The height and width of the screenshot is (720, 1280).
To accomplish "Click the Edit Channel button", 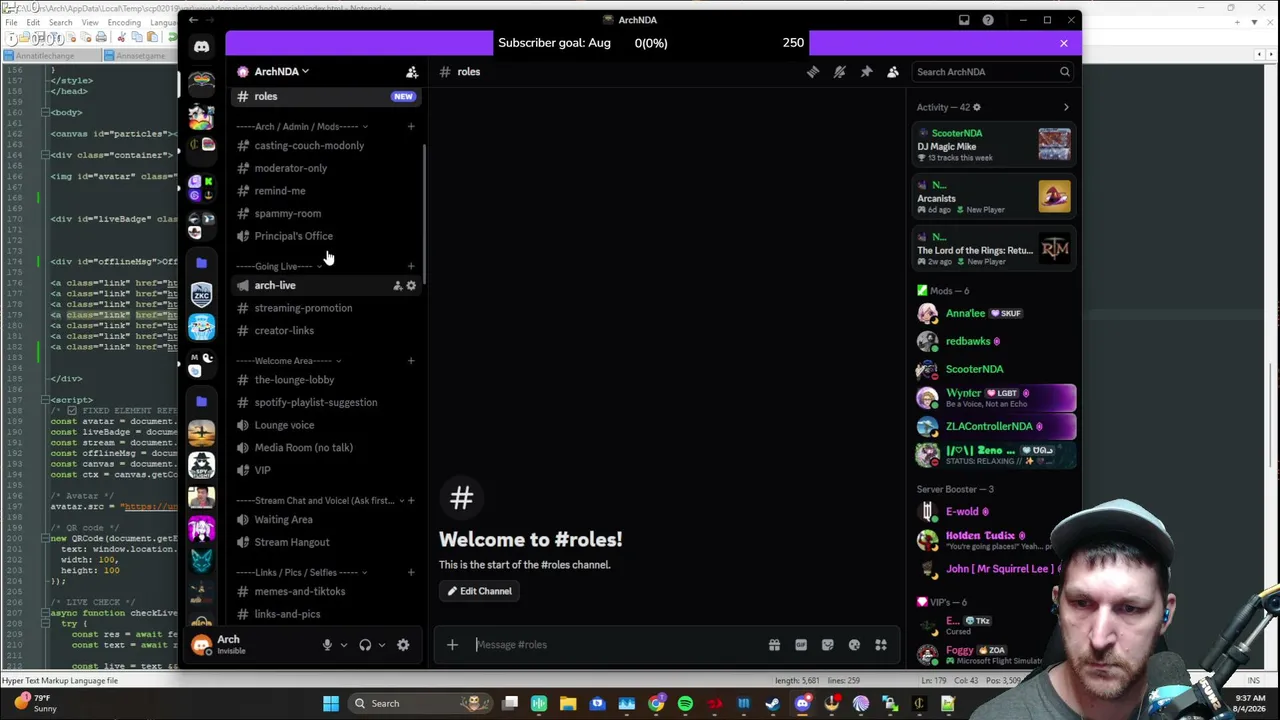I will 480,591.
